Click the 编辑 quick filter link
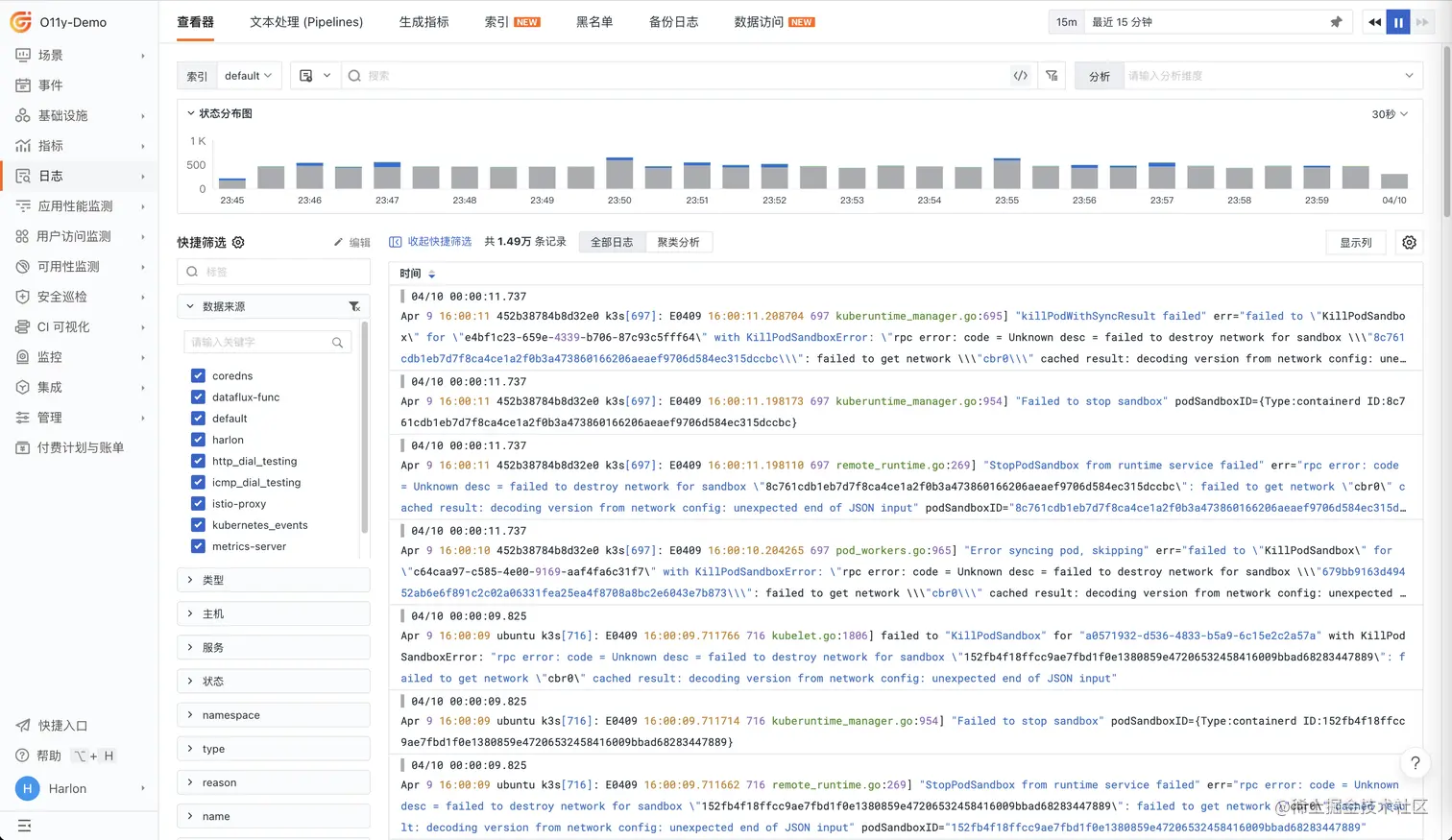The height and width of the screenshot is (840, 1452). point(351,243)
